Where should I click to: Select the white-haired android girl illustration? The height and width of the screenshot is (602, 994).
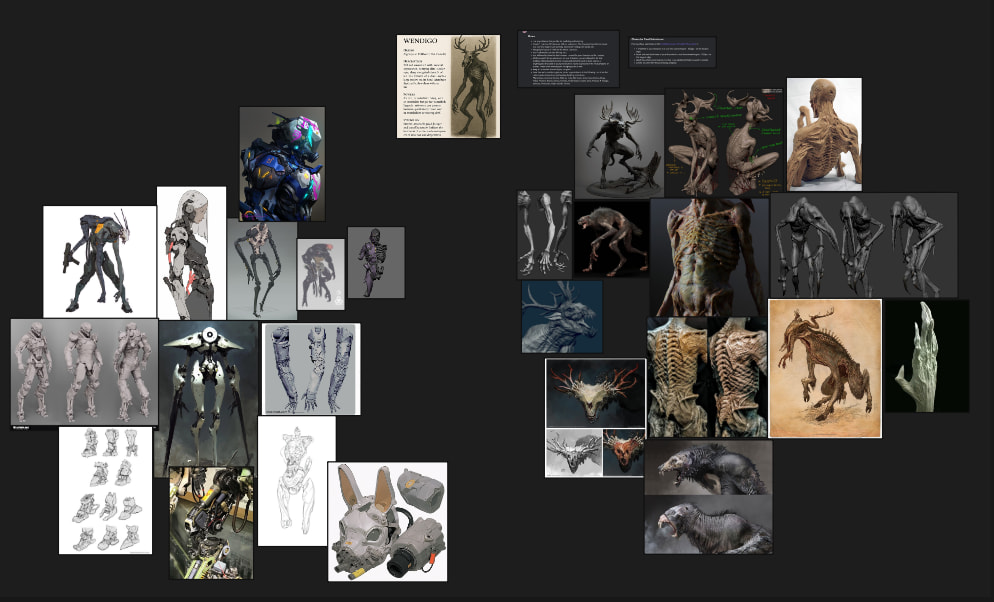pos(191,252)
